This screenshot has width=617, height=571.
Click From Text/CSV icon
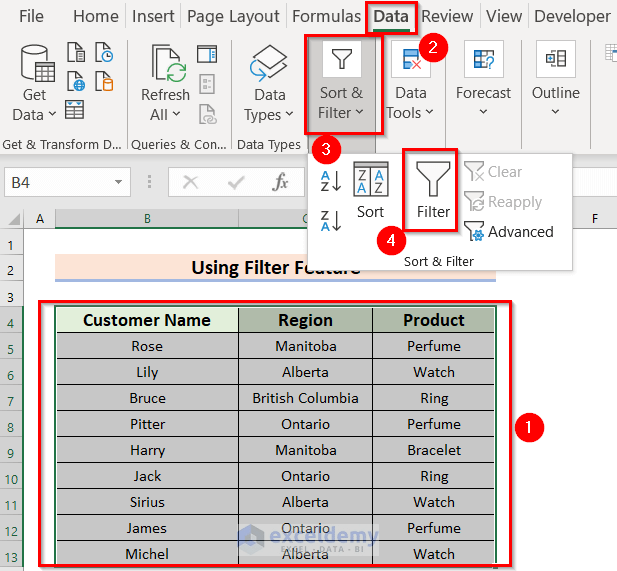76,52
